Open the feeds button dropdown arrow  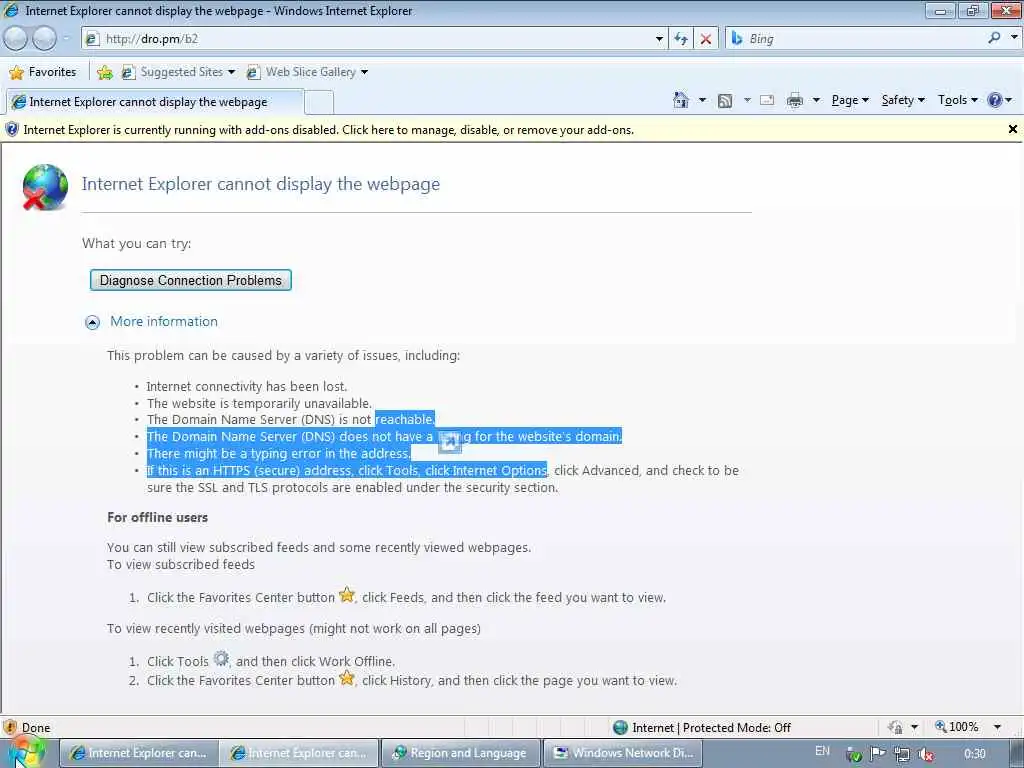click(747, 100)
